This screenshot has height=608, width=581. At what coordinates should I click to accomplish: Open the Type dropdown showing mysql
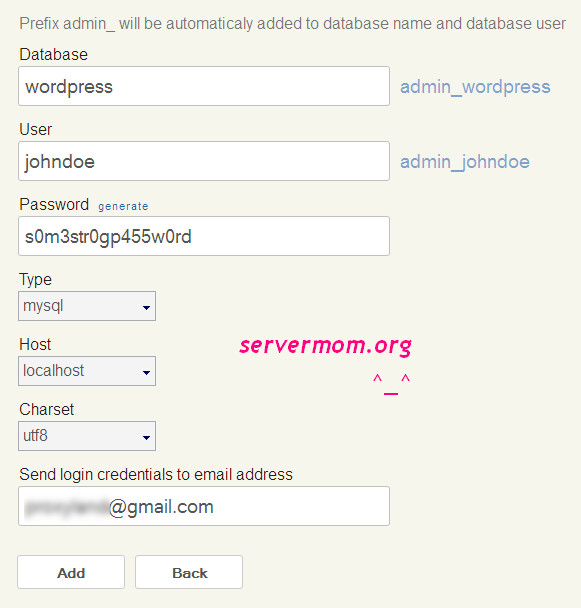[87, 306]
